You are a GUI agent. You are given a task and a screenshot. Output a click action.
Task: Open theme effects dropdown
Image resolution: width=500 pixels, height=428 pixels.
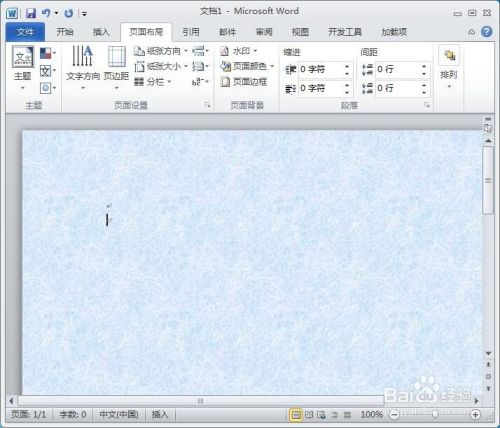pyautogui.click(x=48, y=88)
